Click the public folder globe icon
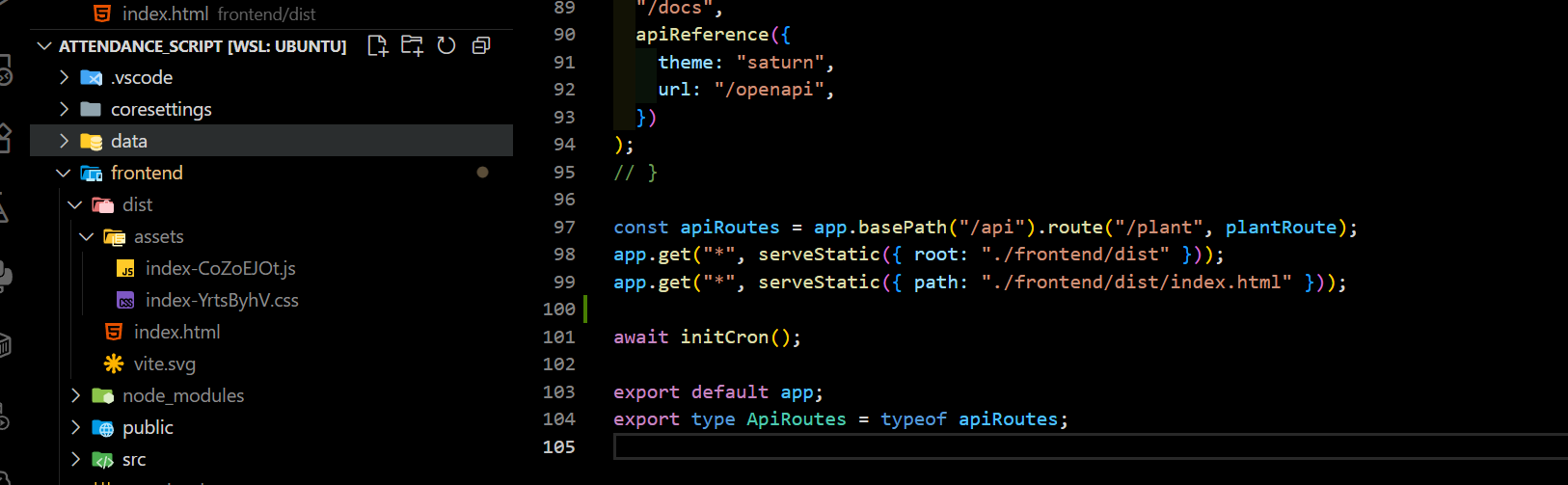Image resolution: width=1568 pixels, height=485 pixels. click(103, 427)
